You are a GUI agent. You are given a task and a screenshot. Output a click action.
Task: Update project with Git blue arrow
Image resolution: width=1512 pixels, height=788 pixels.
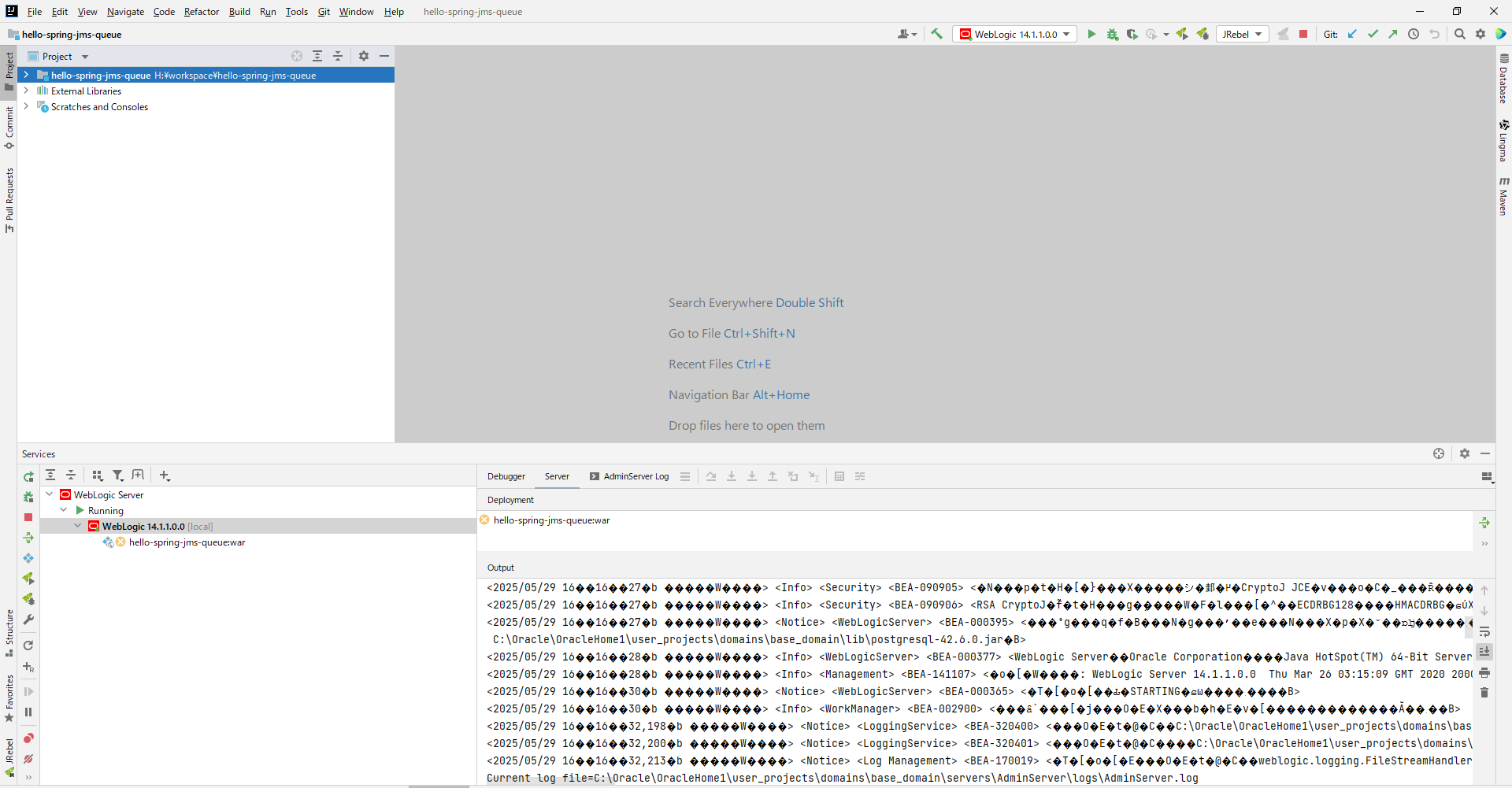(x=1352, y=34)
